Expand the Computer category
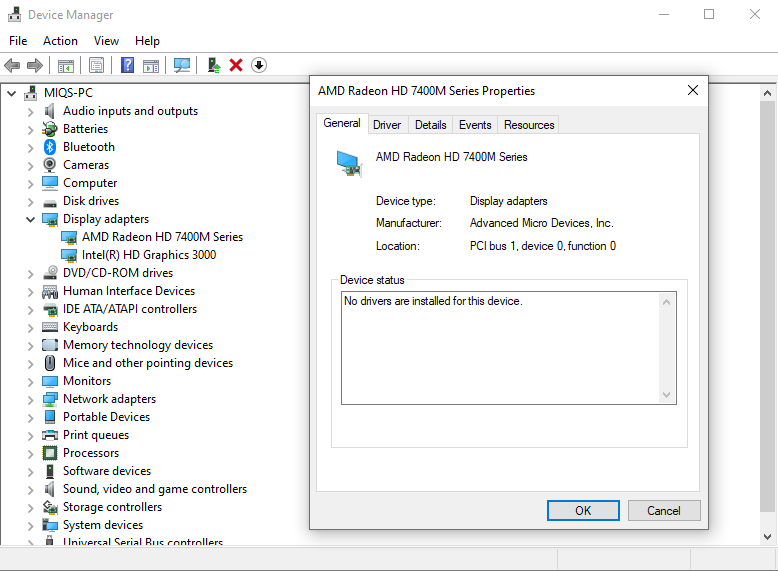 point(30,184)
